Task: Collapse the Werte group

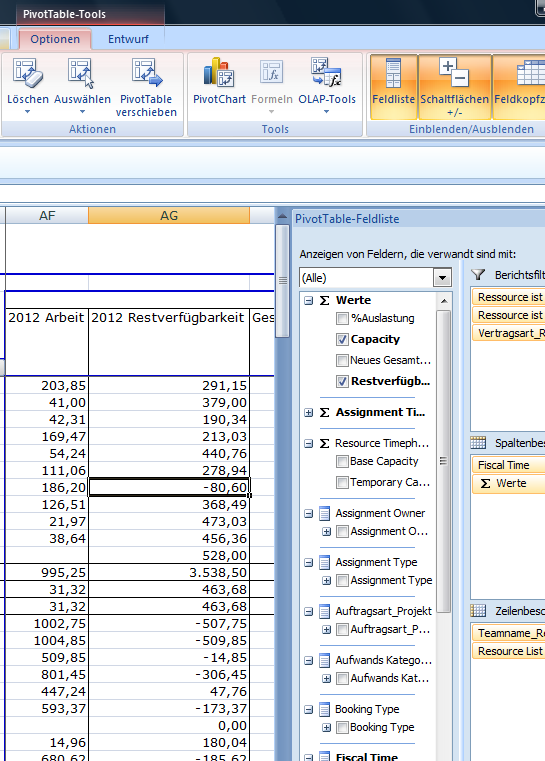Action: pyautogui.click(x=309, y=301)
